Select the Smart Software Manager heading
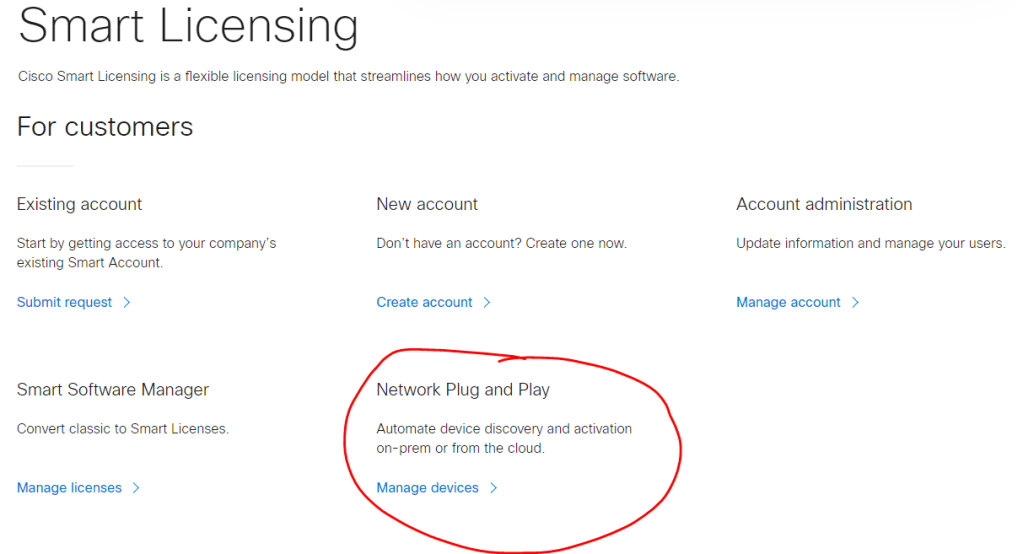This screenshot has width=1023, height=554. coord(113,390)
